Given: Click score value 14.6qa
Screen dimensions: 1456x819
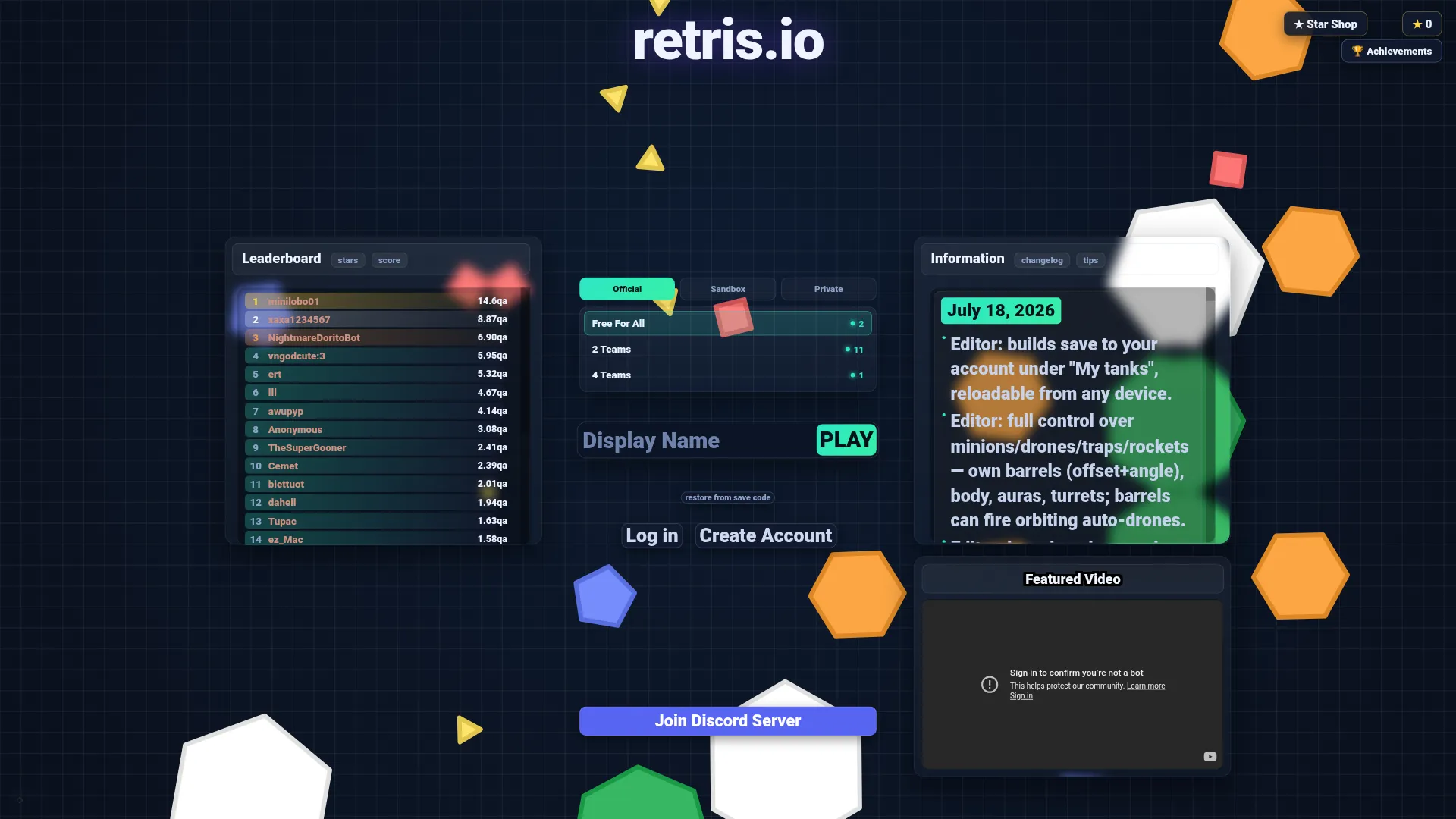Looking at the screenshot, I should pyautogui.click(x=492, y=301).
